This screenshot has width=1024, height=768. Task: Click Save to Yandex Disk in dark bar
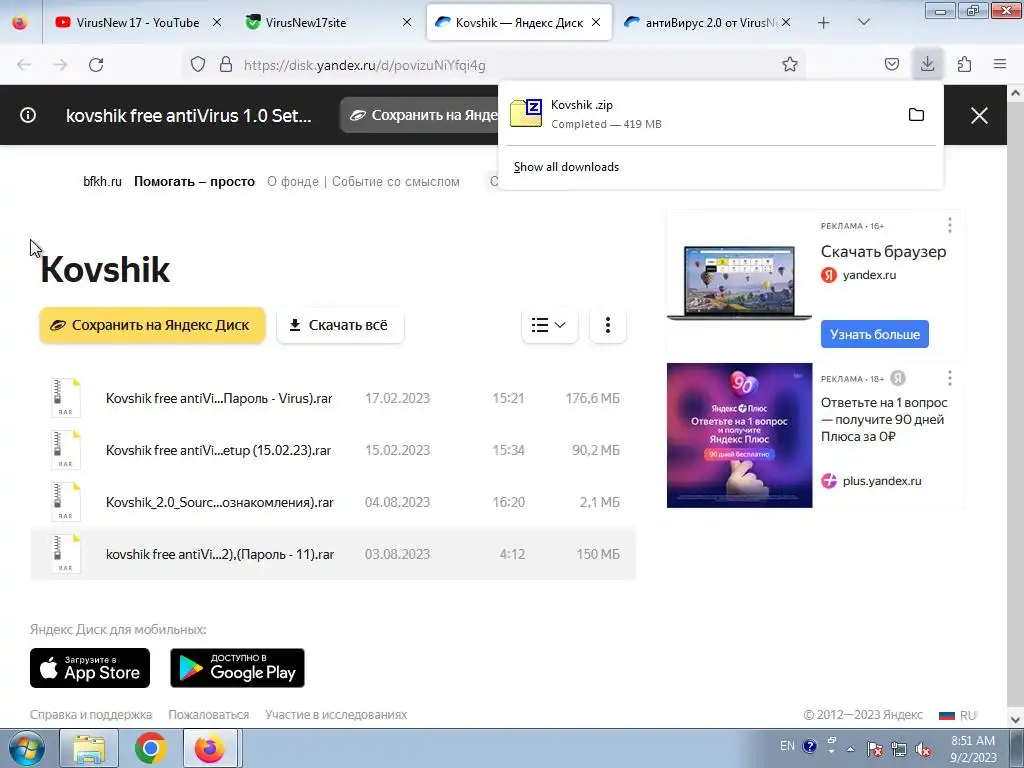click(x=419, y=115)
